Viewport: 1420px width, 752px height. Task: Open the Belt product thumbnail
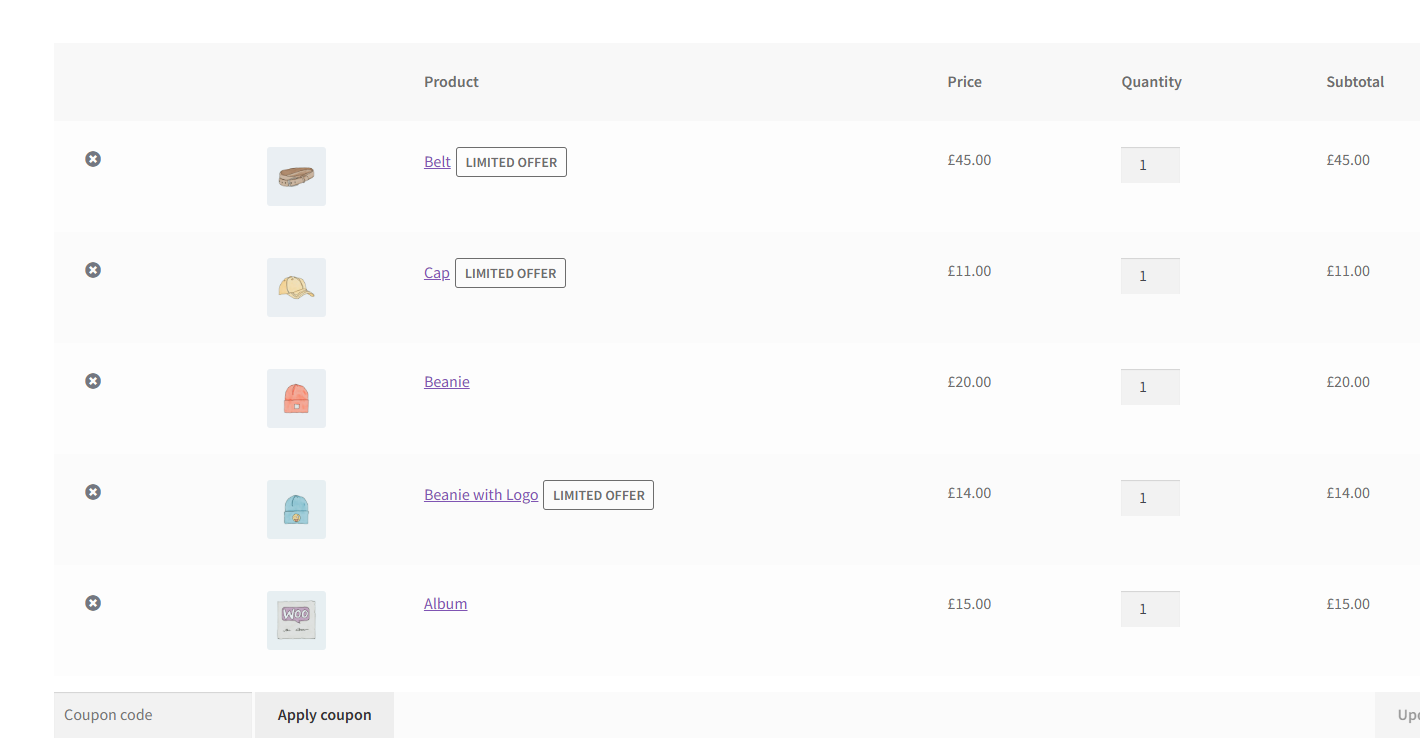[296, 177]
